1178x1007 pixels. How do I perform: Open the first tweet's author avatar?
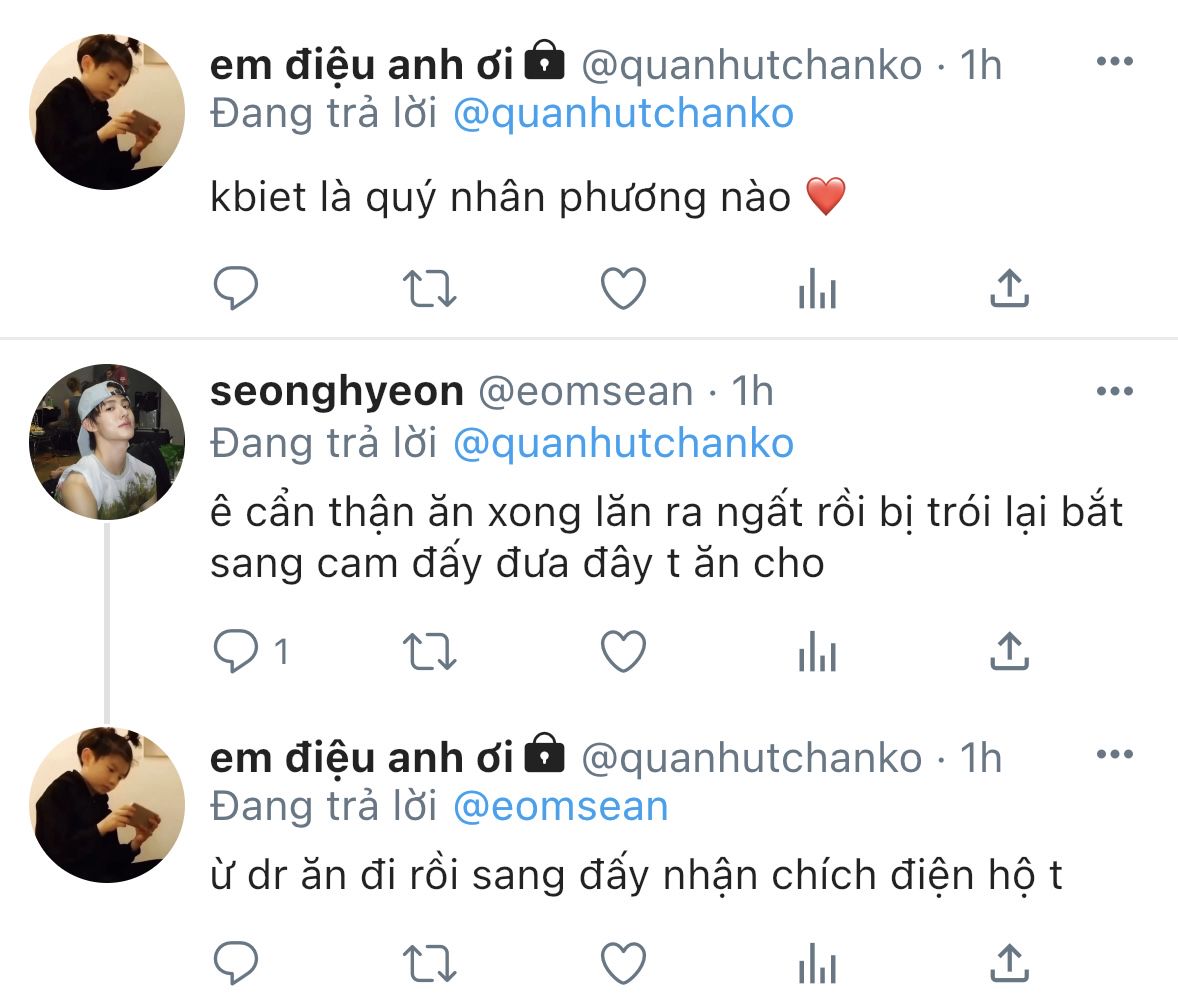click(x=107, y=111)
